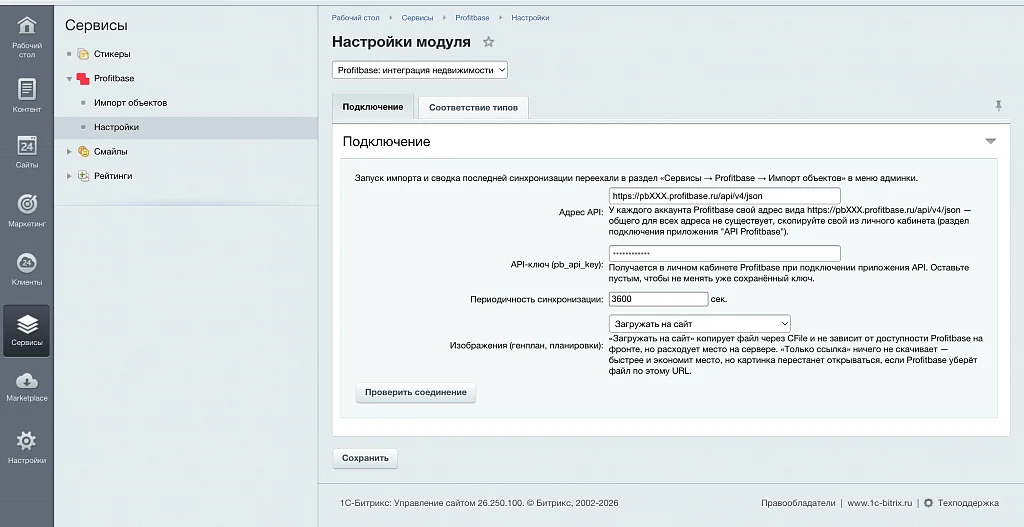The height and width of the screenshot is (527, 1024).
Task: Expand the Смайлы tree node
Action: [69, 152]
